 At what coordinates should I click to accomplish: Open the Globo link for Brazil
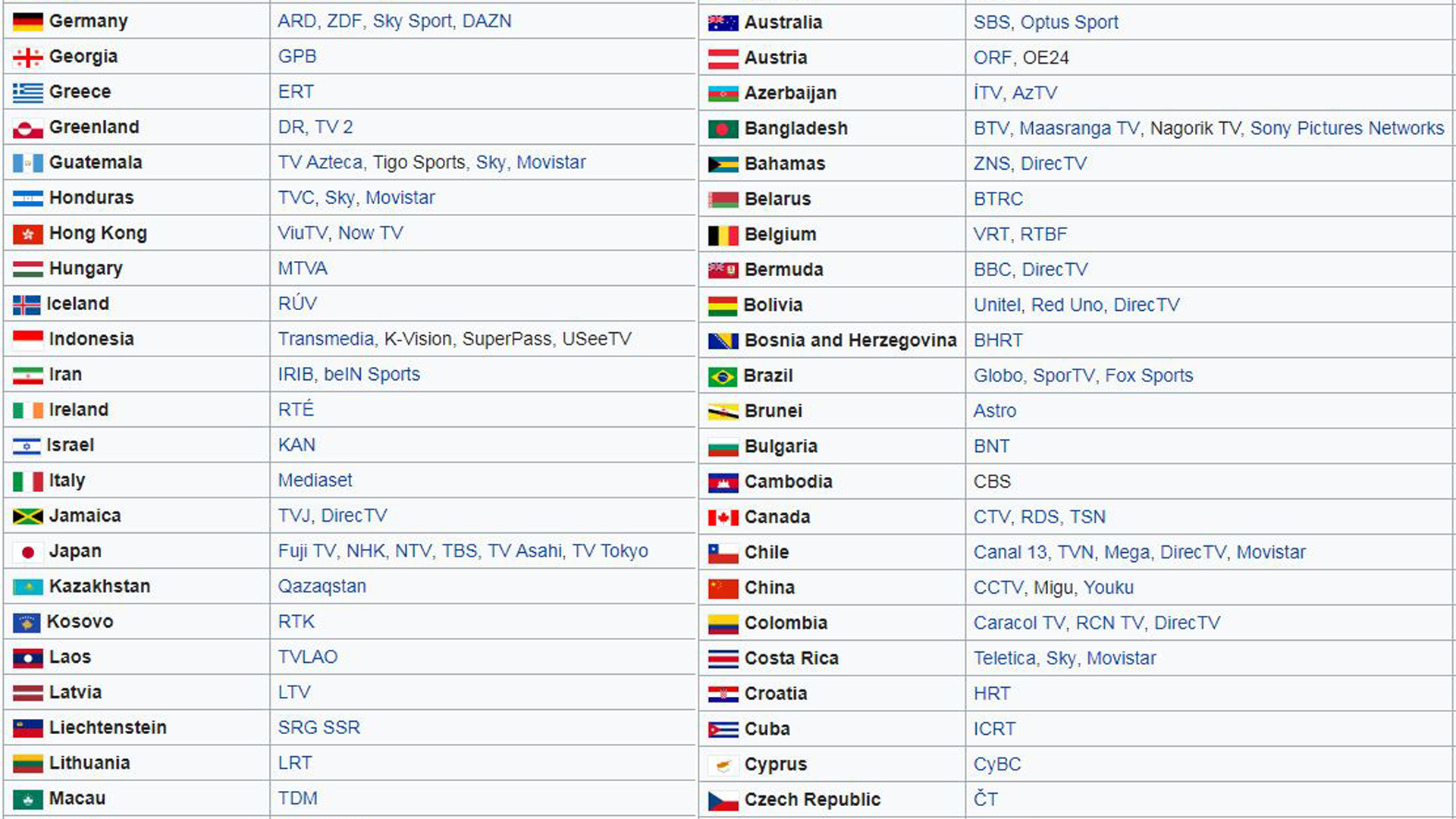(998, 375)
